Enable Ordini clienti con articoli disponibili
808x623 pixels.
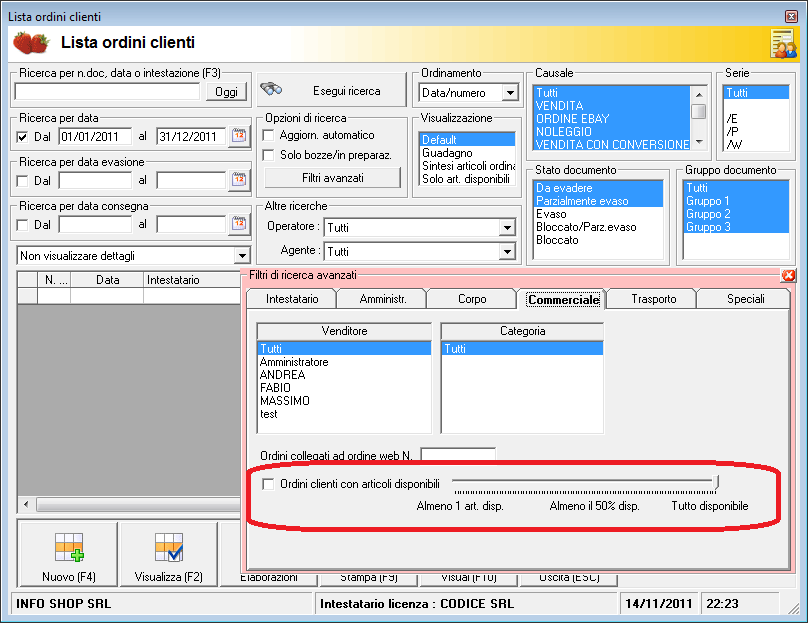268,484
